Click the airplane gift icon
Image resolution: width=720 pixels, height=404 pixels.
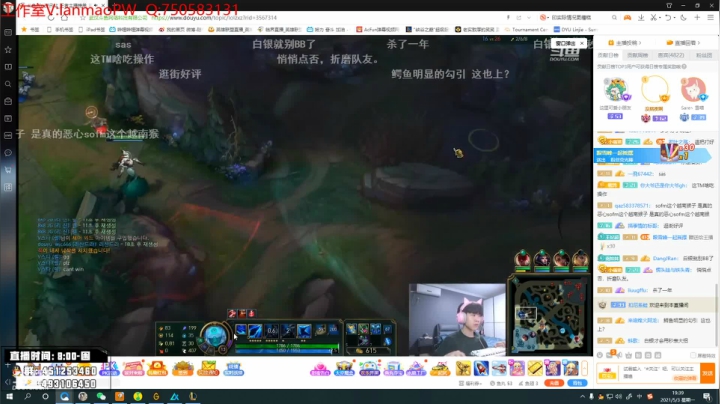point(499,368)
